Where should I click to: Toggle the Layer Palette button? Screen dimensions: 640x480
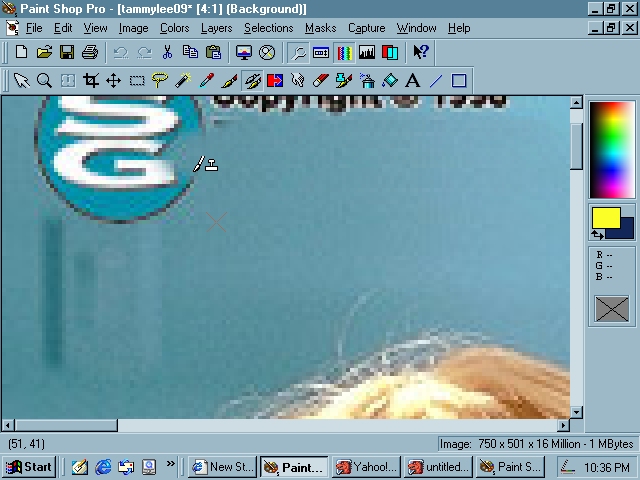[390, 52]
